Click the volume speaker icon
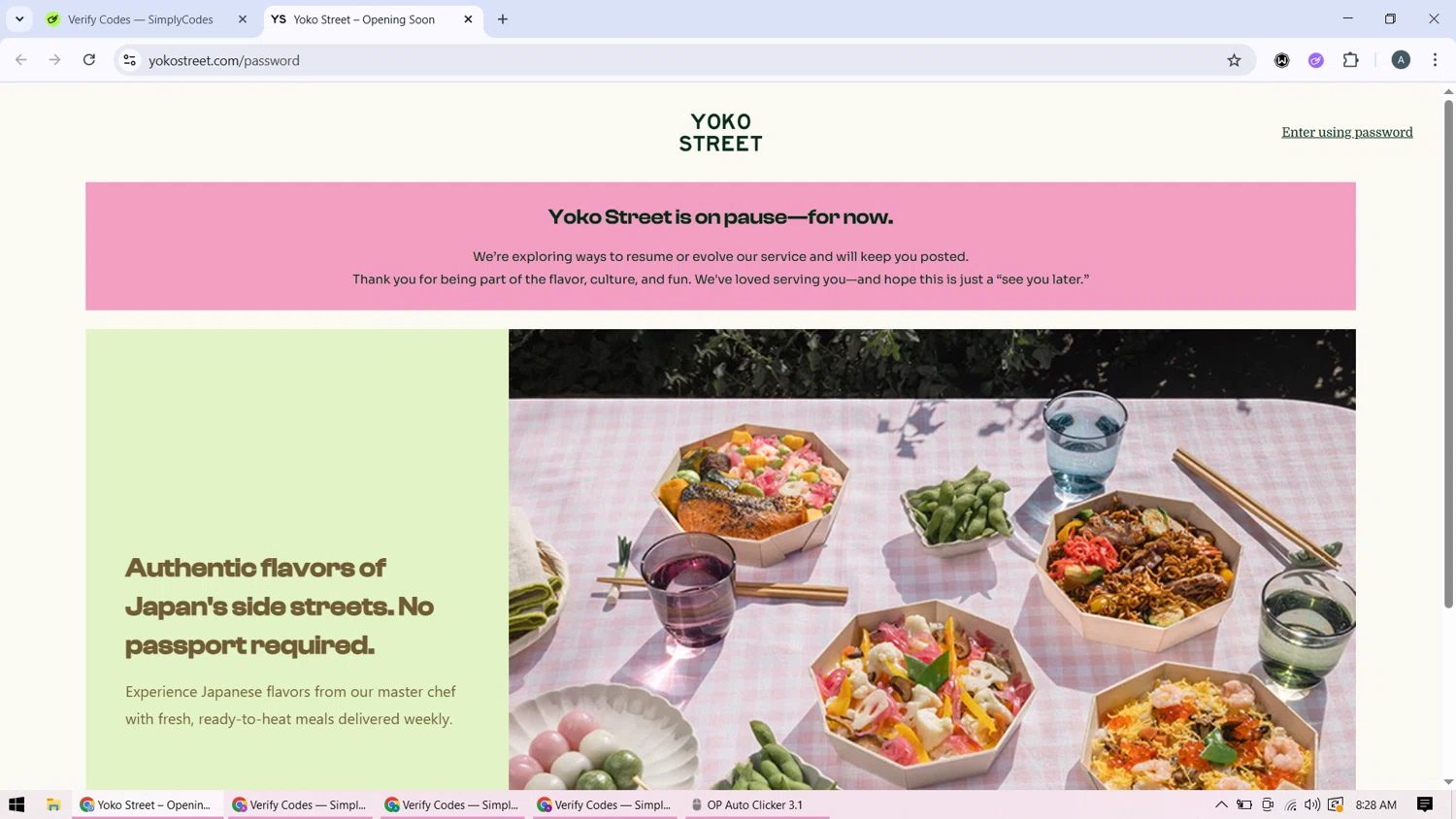 tap(1312, 804)
